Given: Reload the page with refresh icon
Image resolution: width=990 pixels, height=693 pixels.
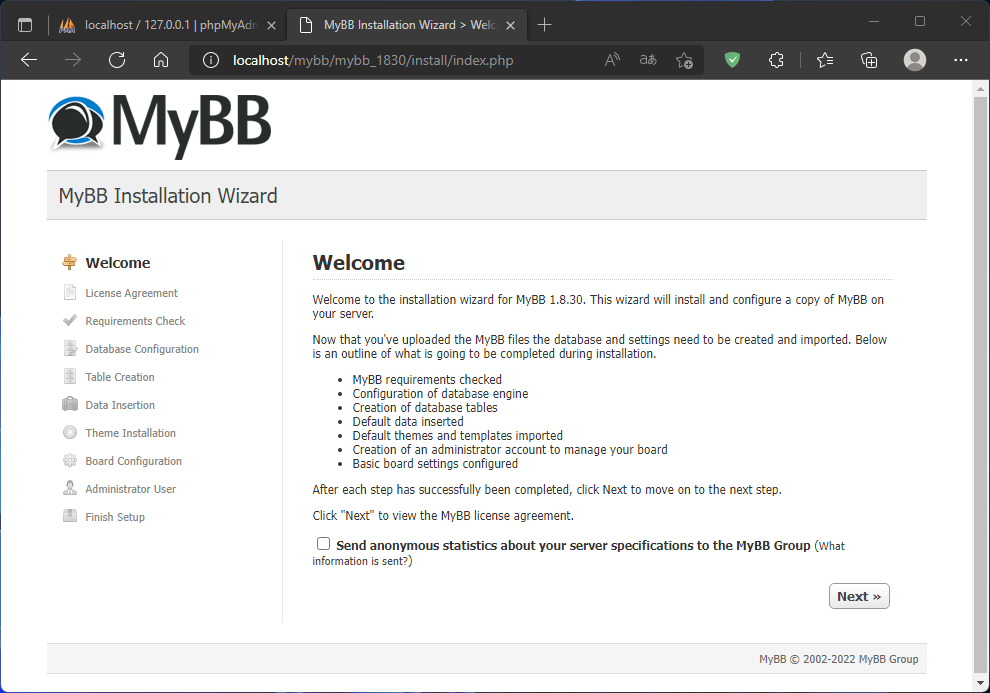Looking at the screenshot, I should coord(117,60).
